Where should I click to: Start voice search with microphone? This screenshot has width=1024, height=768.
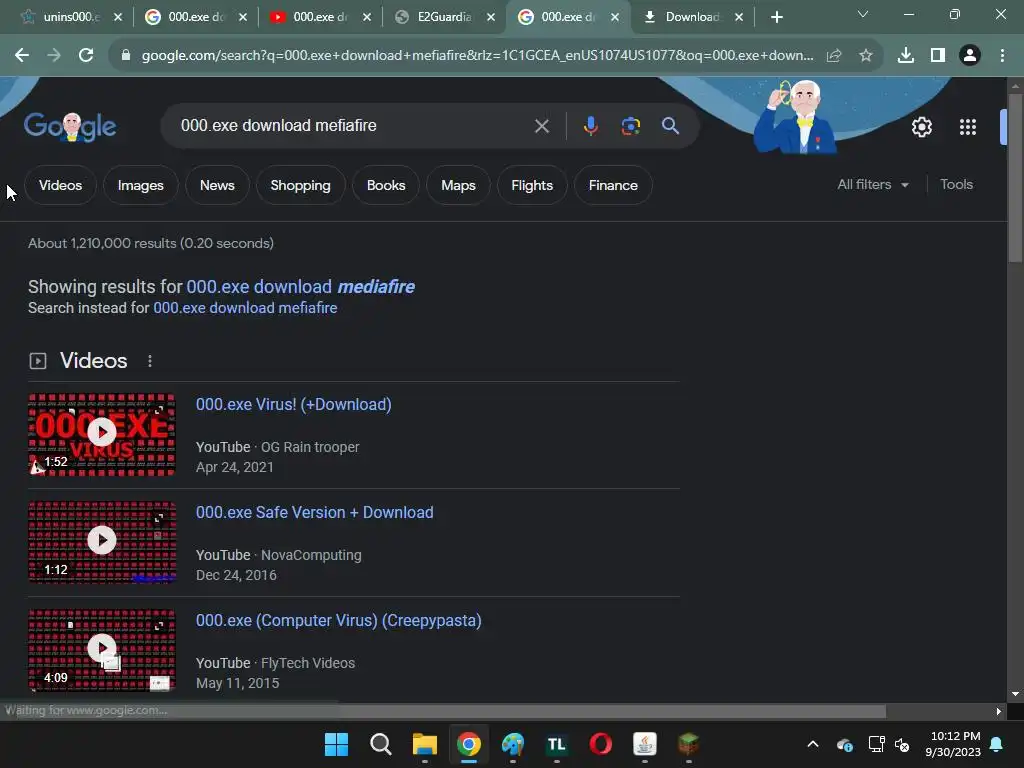(x=590, y=125)
